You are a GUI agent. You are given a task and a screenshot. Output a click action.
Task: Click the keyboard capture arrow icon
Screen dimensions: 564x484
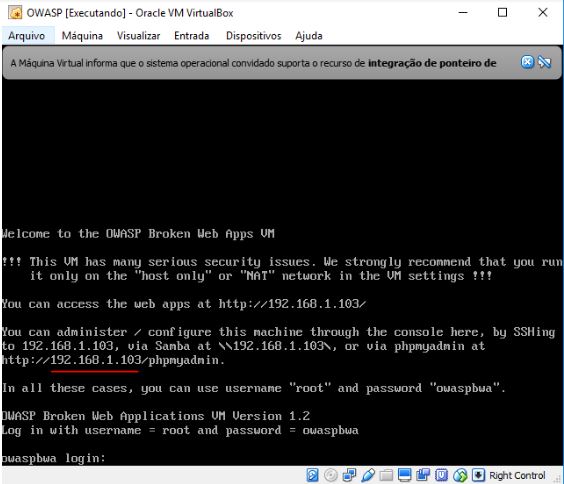click(x=478, y=475)
